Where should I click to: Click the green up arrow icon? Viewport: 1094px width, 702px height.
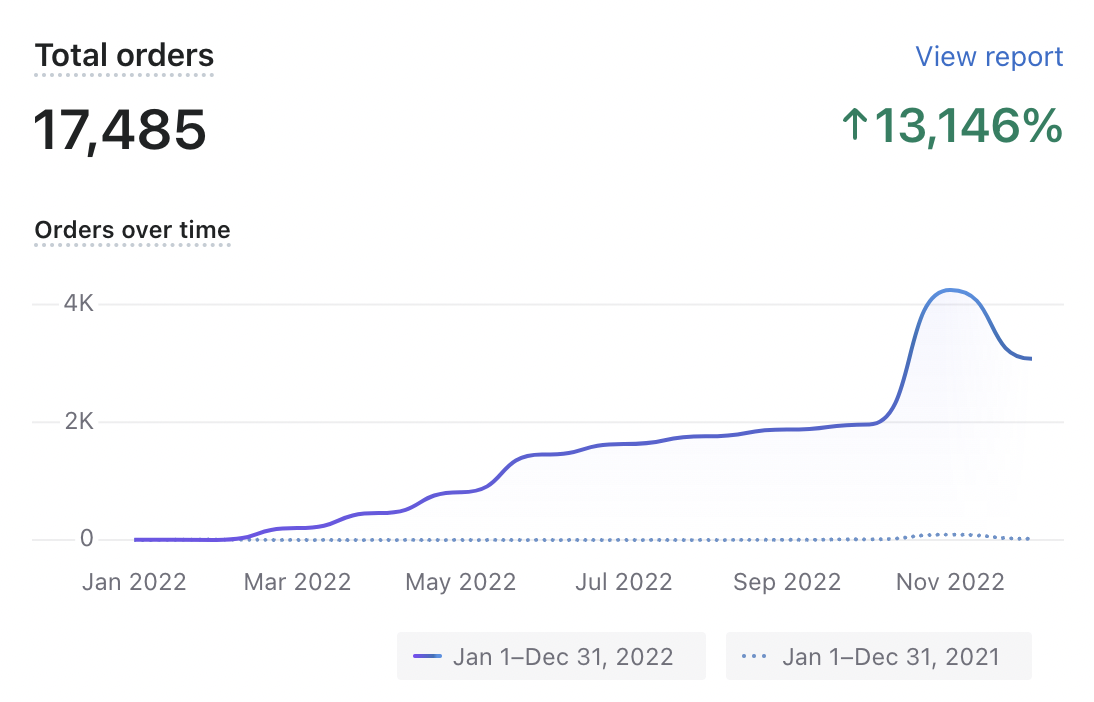tap(854, 126)
